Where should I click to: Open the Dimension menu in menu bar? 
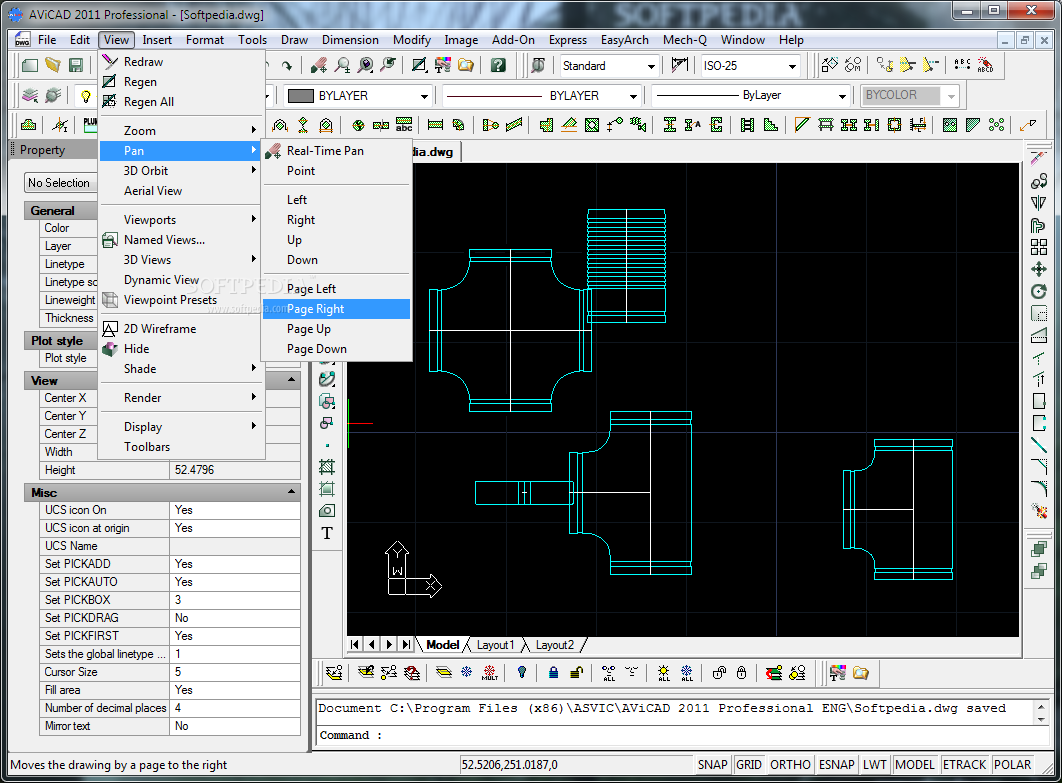(350, 40)
